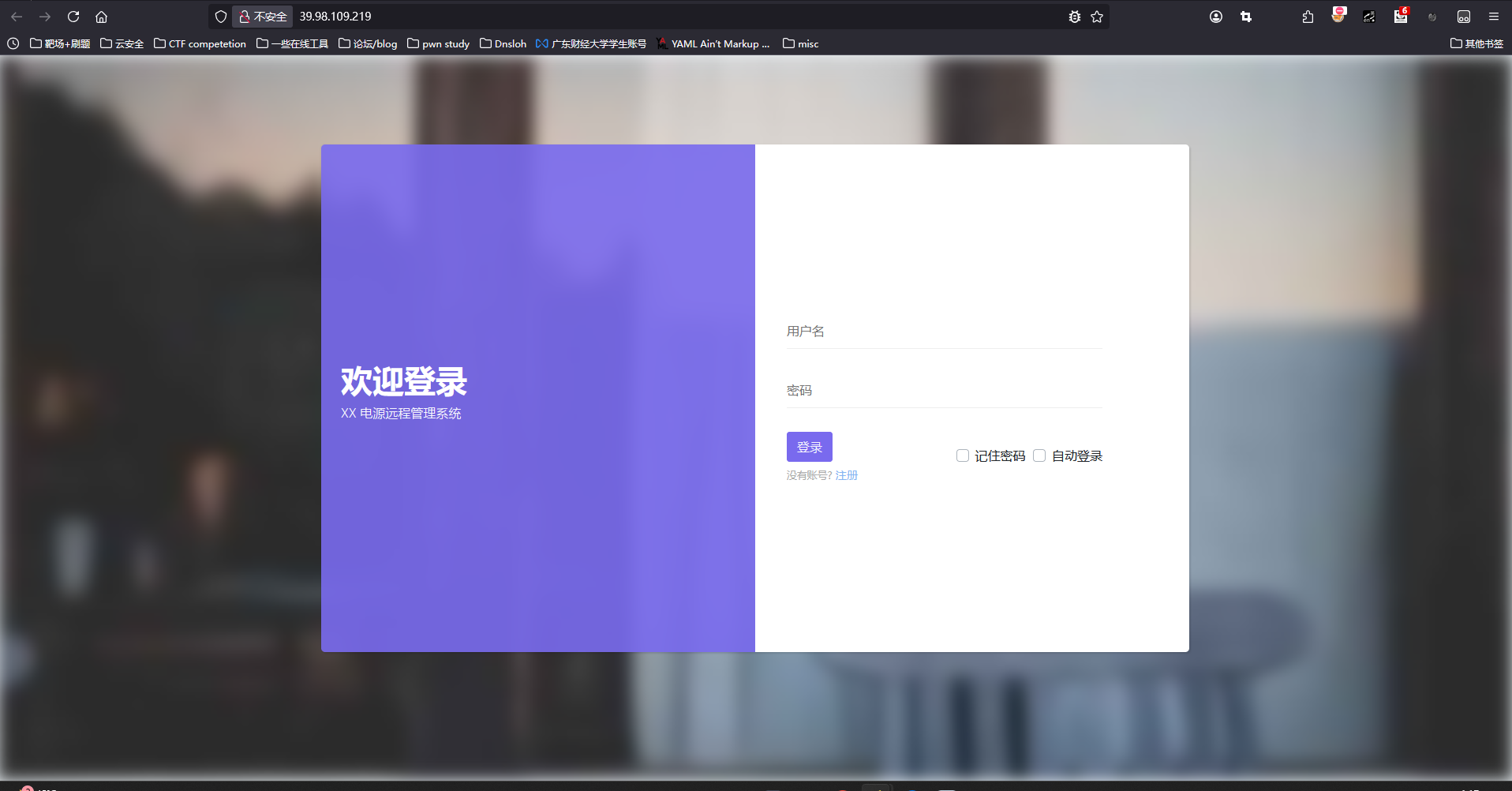
Task: Focus the 用户名 username field
Action: click(x=944, y=332)
